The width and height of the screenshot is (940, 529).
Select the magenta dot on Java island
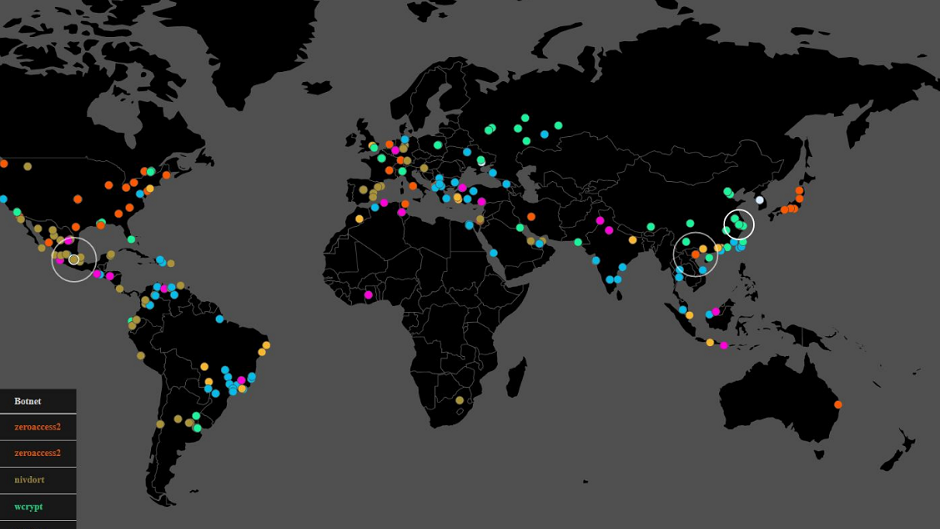click(724, 346)
